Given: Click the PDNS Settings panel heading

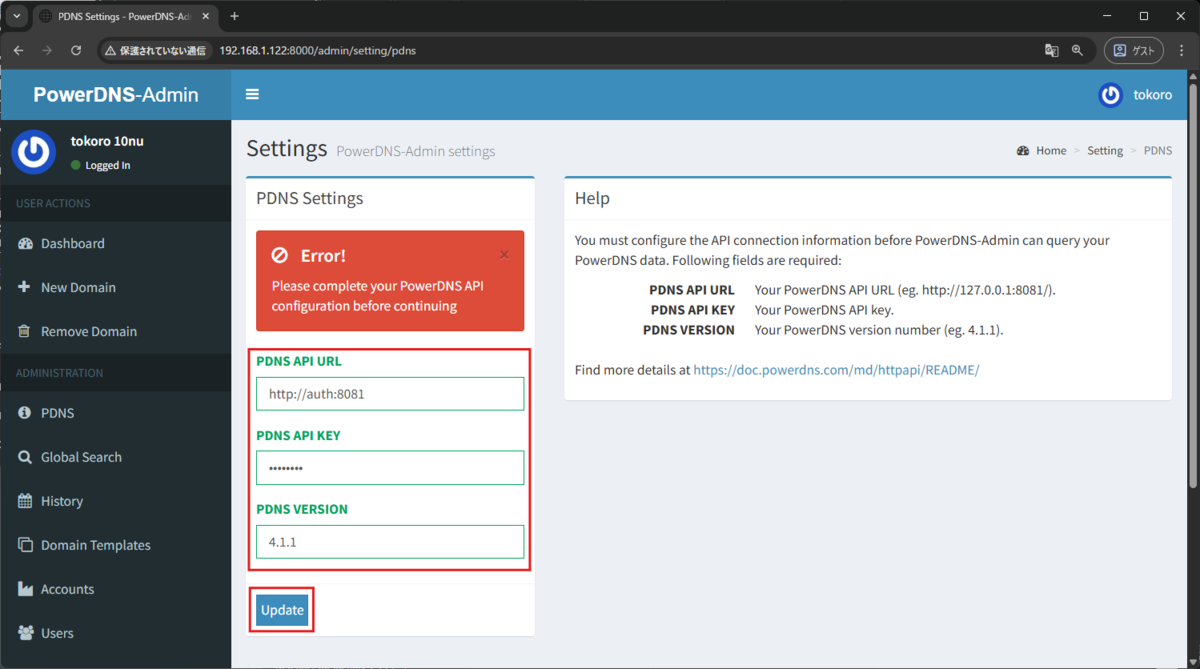Looking at the screenshot, I should (x=310, y=198).
